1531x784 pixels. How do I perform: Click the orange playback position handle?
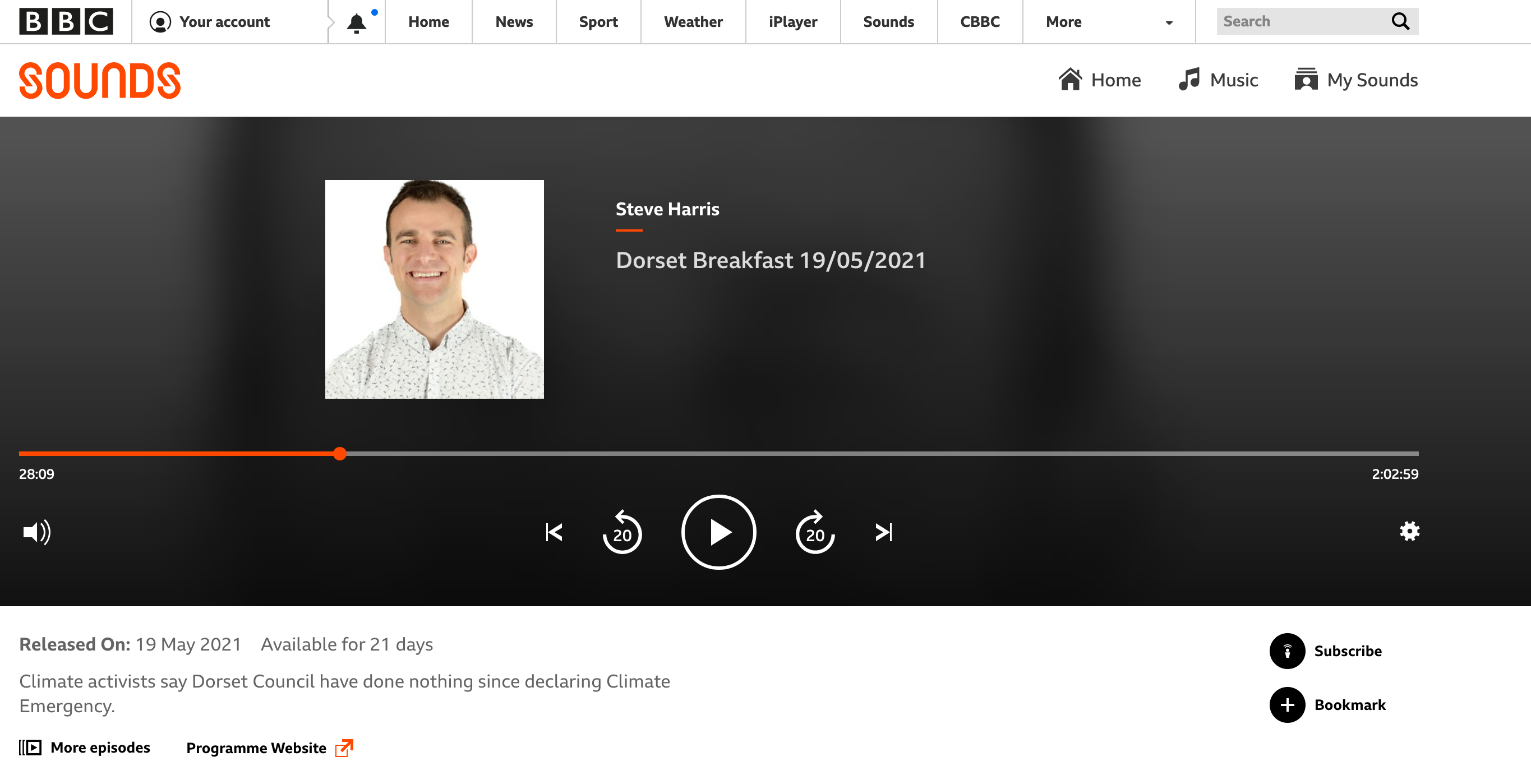tap(339, 454)
